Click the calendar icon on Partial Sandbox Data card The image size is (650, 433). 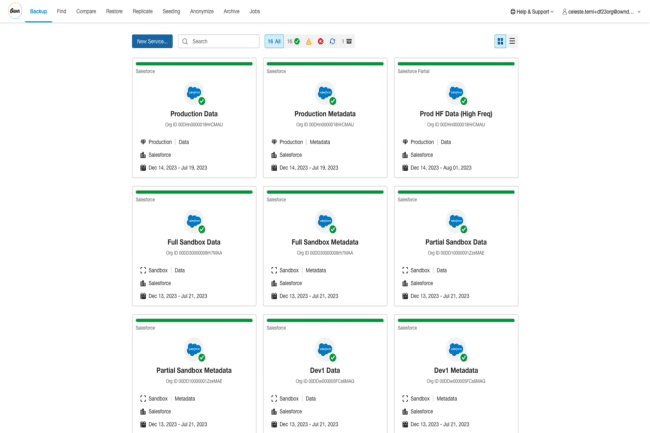tap(405, 296)
